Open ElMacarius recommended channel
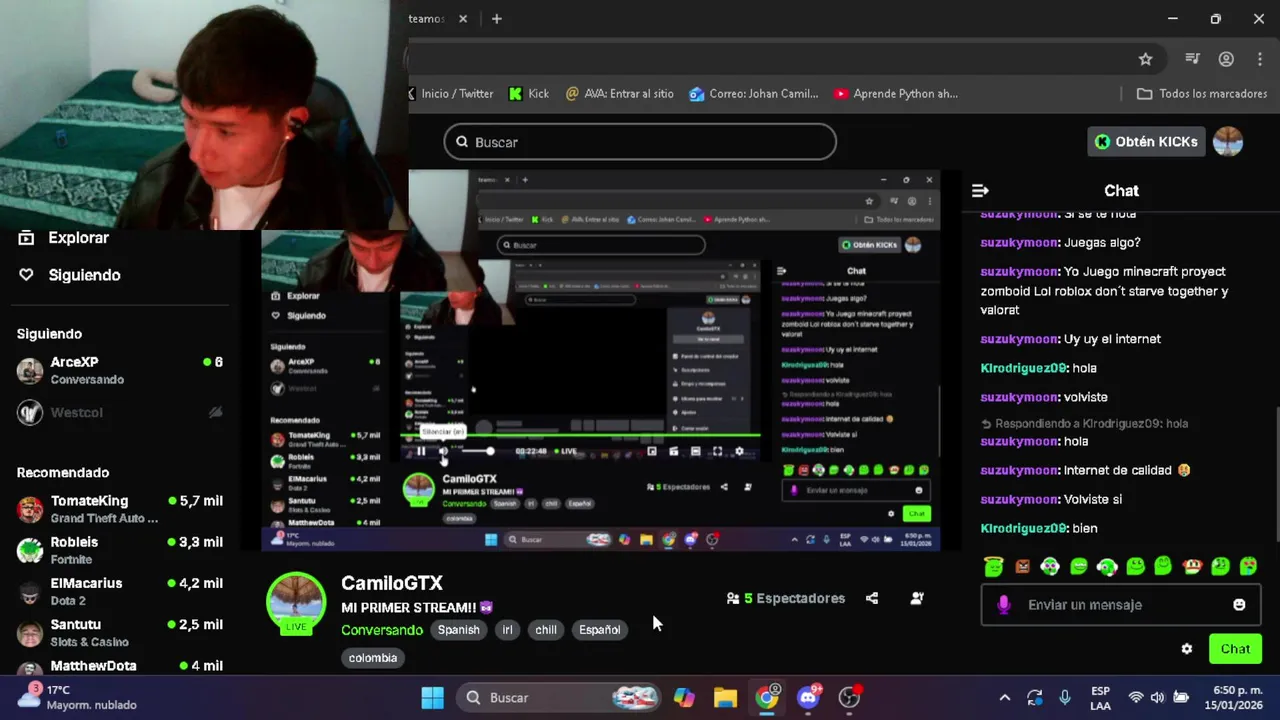The width and height of the screenshot is (1280, 720). 120,591
